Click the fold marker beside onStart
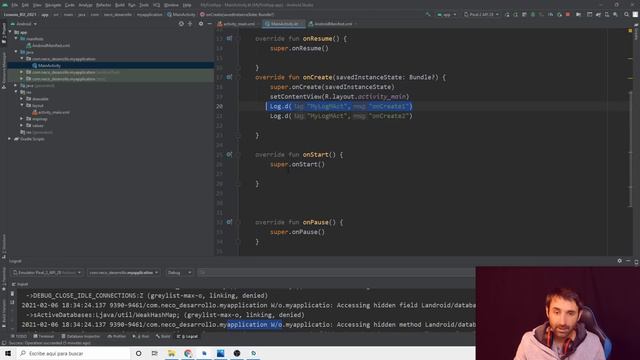Viewport: 640px width, 360px height. (238, 155)
